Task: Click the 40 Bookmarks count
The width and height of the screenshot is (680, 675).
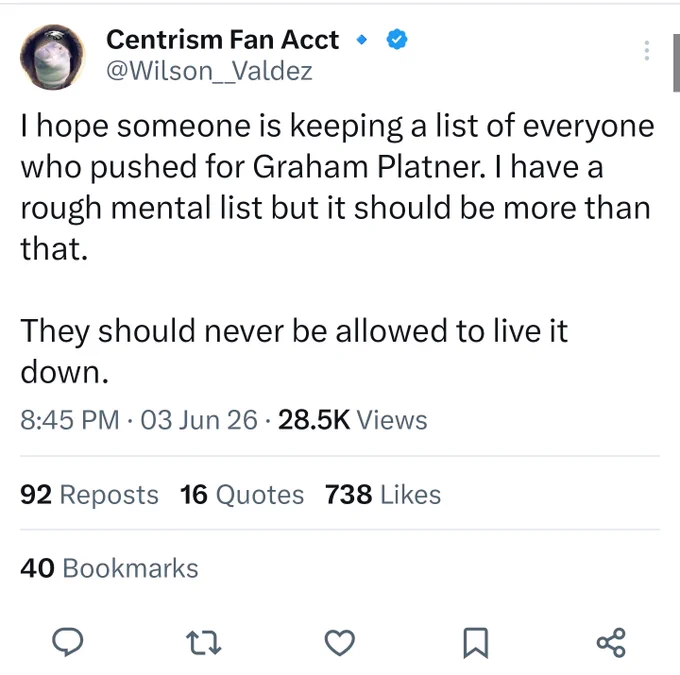Action: (109, 568)
